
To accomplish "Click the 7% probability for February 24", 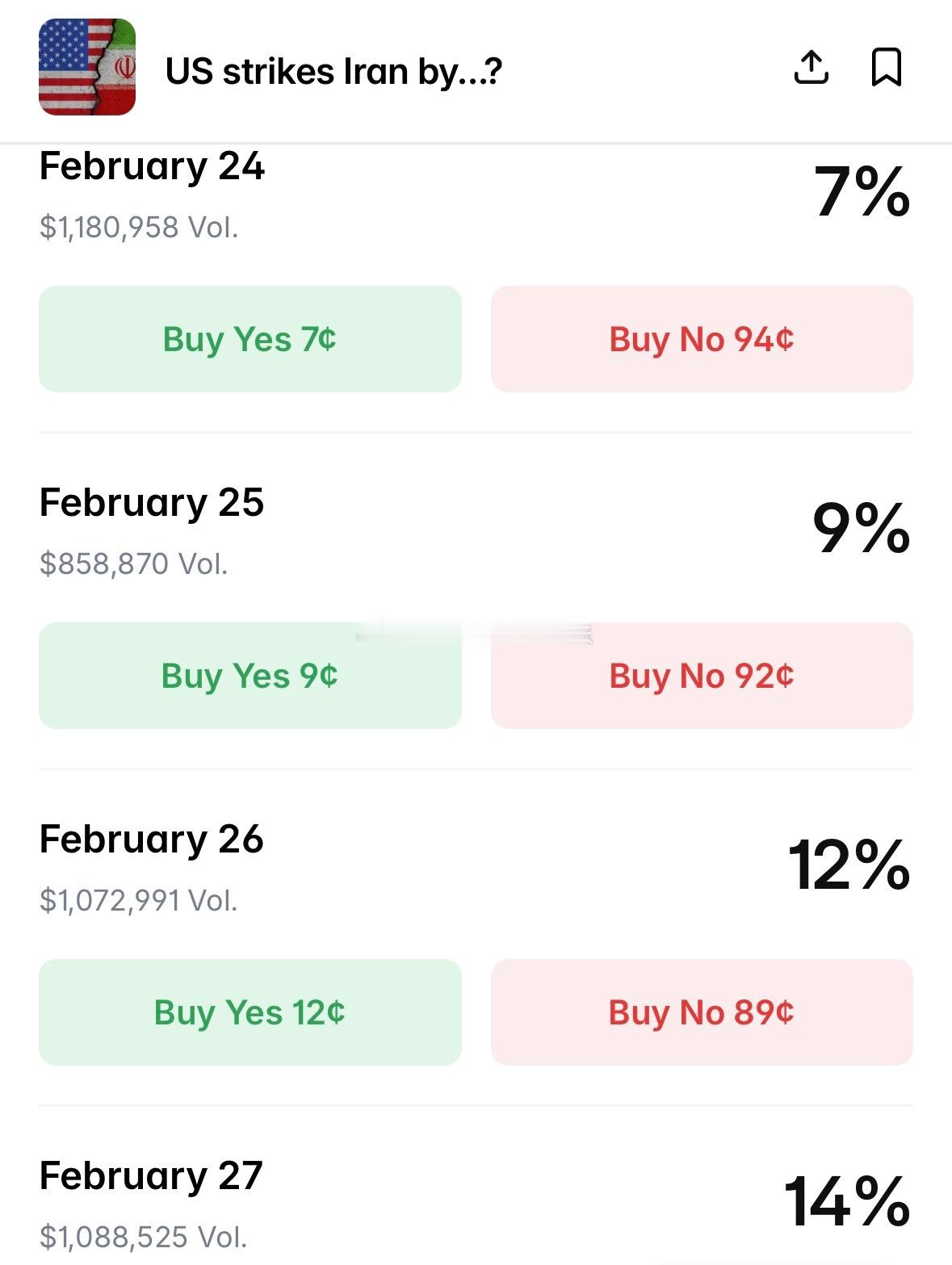I will click(x=862, y=193).
